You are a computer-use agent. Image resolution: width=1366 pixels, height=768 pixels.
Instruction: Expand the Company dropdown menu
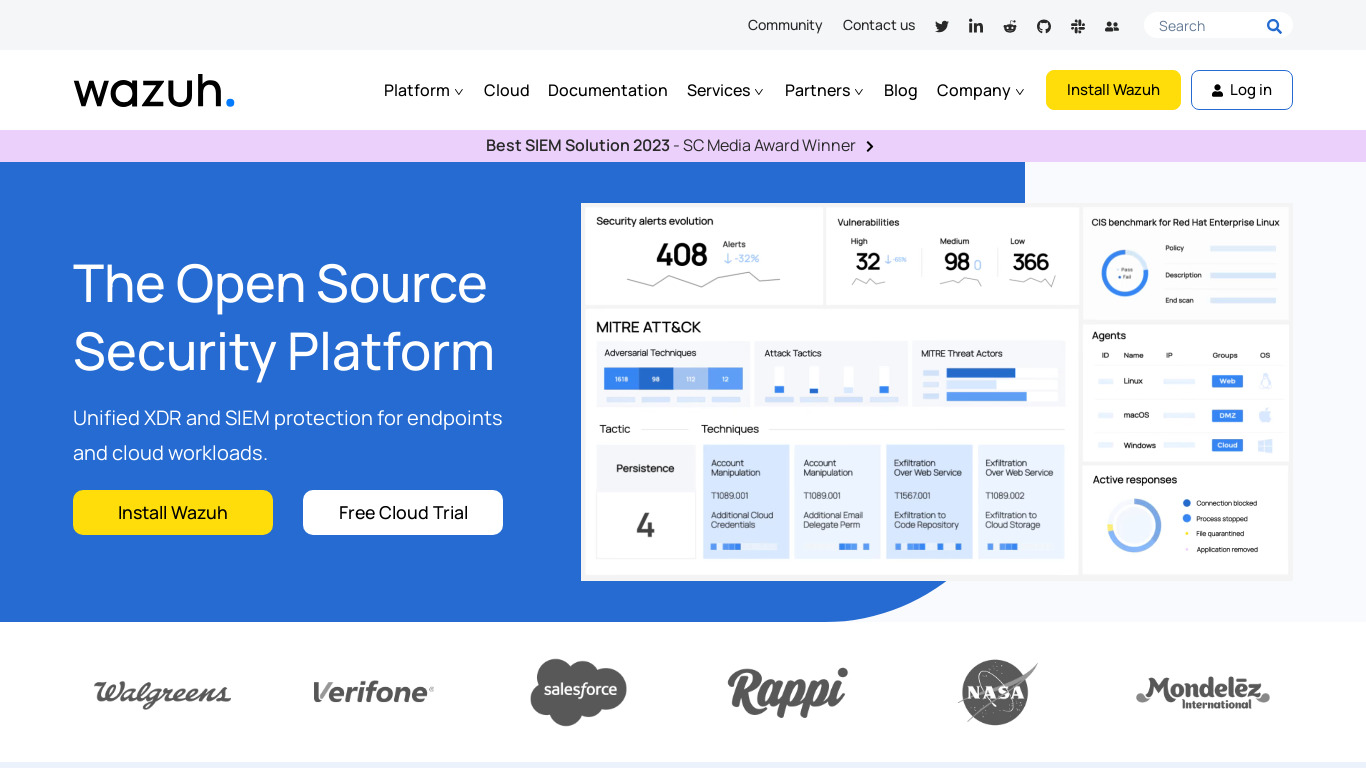click(x=980, y=91)
